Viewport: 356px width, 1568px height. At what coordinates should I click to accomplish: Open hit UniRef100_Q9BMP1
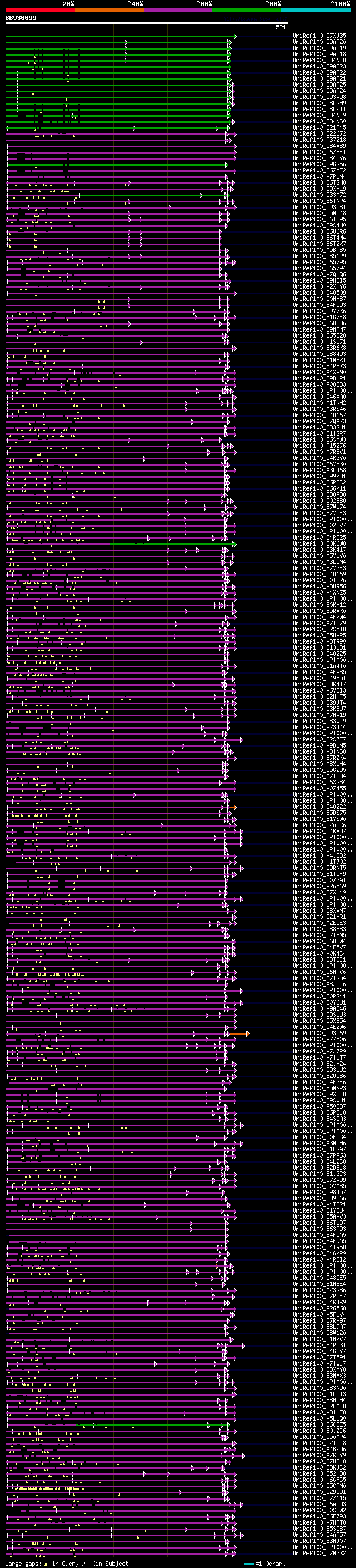[319, 379]
